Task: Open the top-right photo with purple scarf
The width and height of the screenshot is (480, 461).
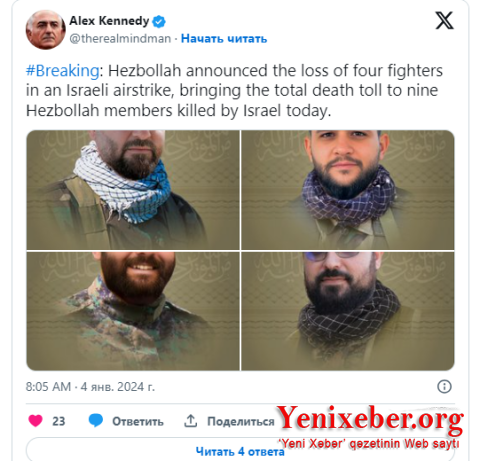Action: pos(348,190)
